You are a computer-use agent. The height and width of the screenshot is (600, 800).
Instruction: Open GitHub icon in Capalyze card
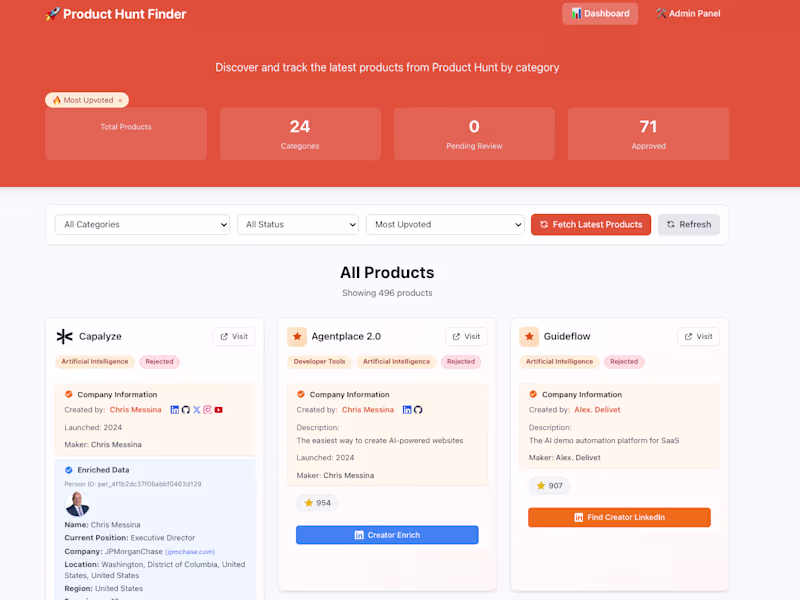186,410
